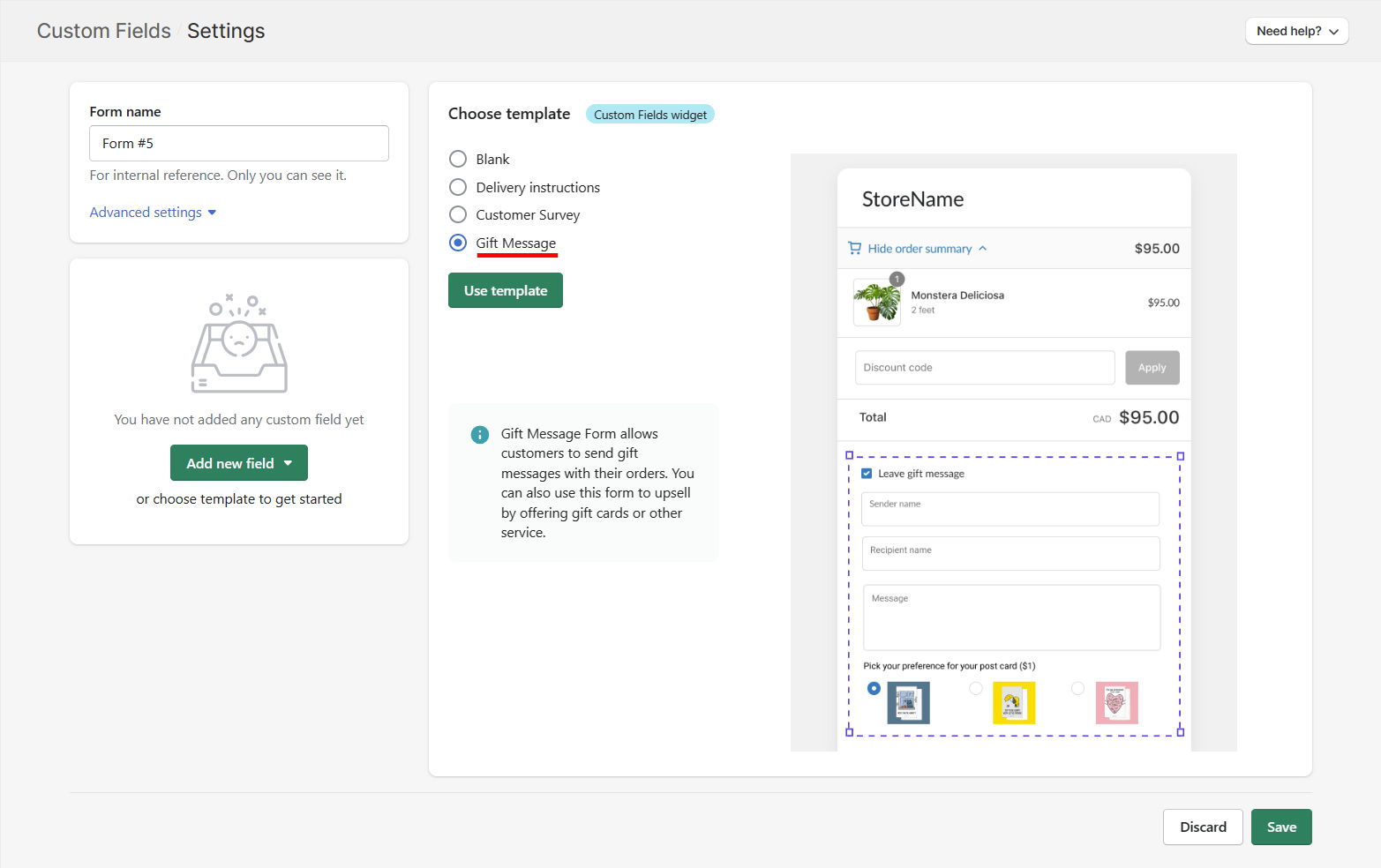1381x868 pixels.
Task: Expand Advanced settings
Action: tap(153, 213)
